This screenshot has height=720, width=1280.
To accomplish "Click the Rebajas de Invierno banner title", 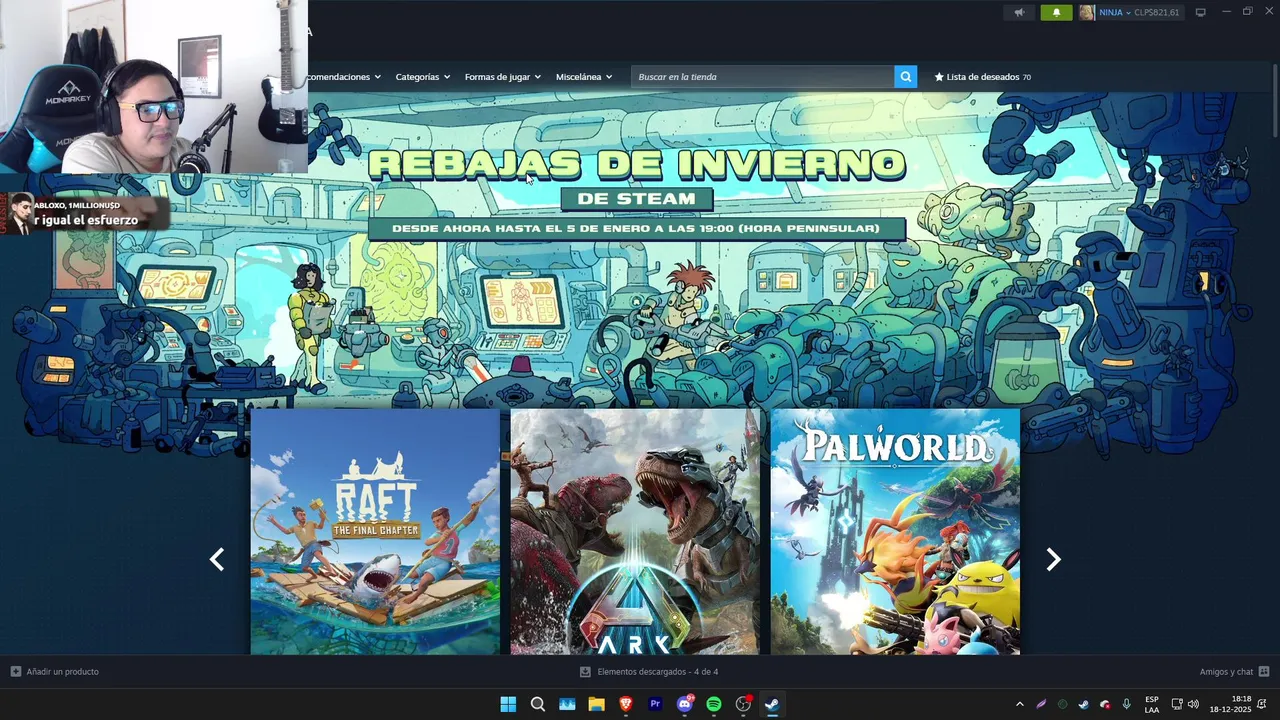I will (x=636, y=165).
